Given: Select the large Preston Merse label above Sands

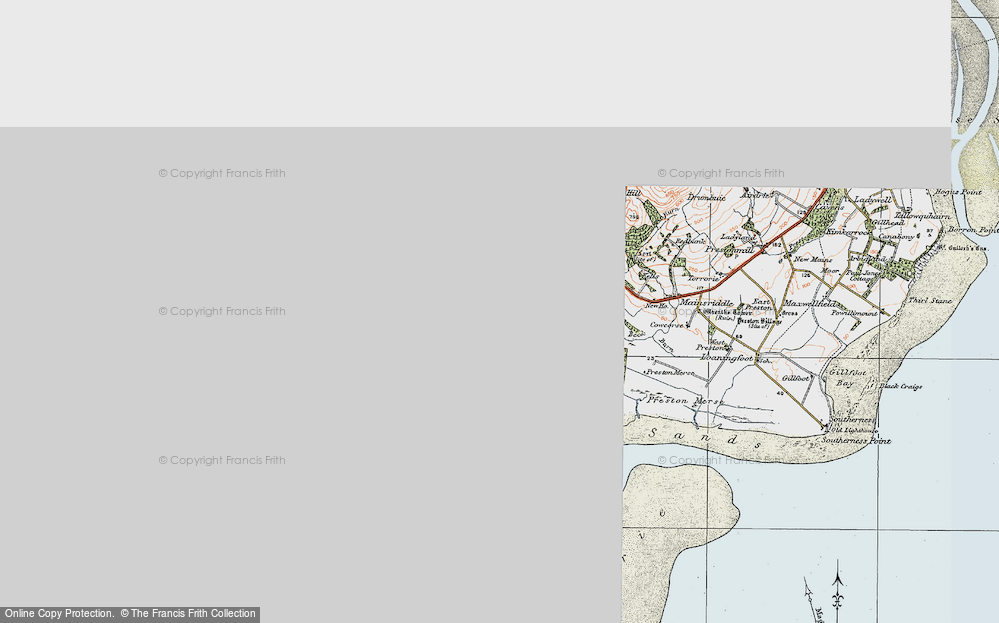Looking at the screenshot, I should (x=685, y=400).
